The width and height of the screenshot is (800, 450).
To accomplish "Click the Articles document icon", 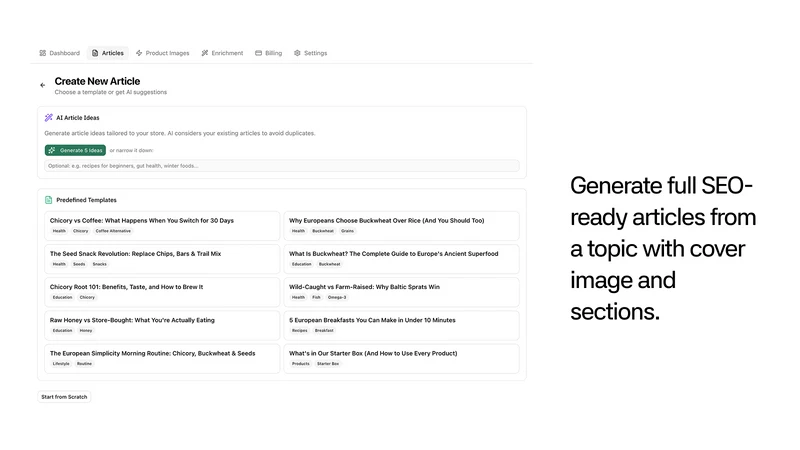I will tap(95, 53).
